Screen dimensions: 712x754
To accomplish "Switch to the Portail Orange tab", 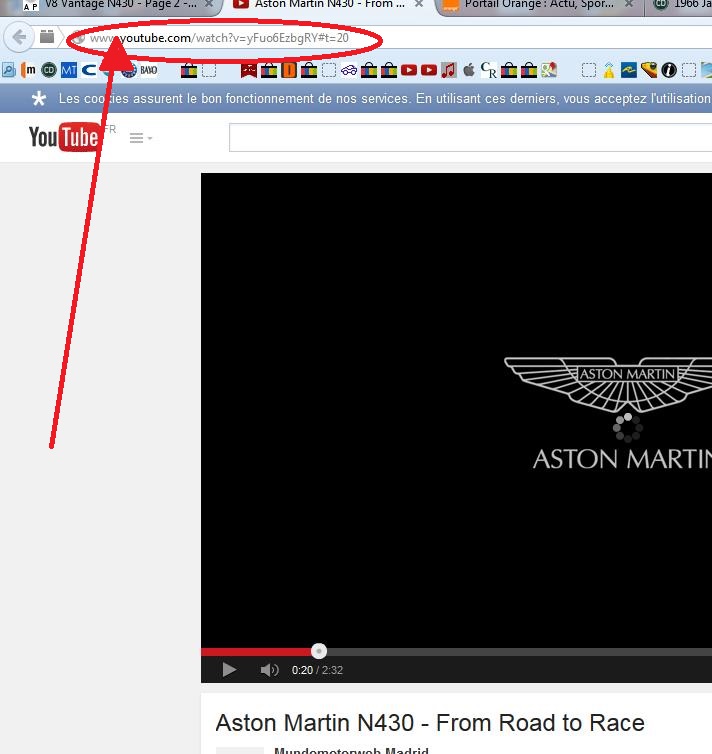I will point(538,5).
